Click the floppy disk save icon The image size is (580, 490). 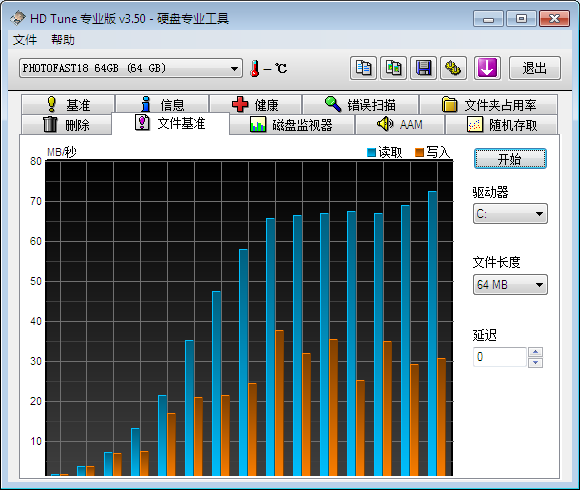[x=424, y=68]
